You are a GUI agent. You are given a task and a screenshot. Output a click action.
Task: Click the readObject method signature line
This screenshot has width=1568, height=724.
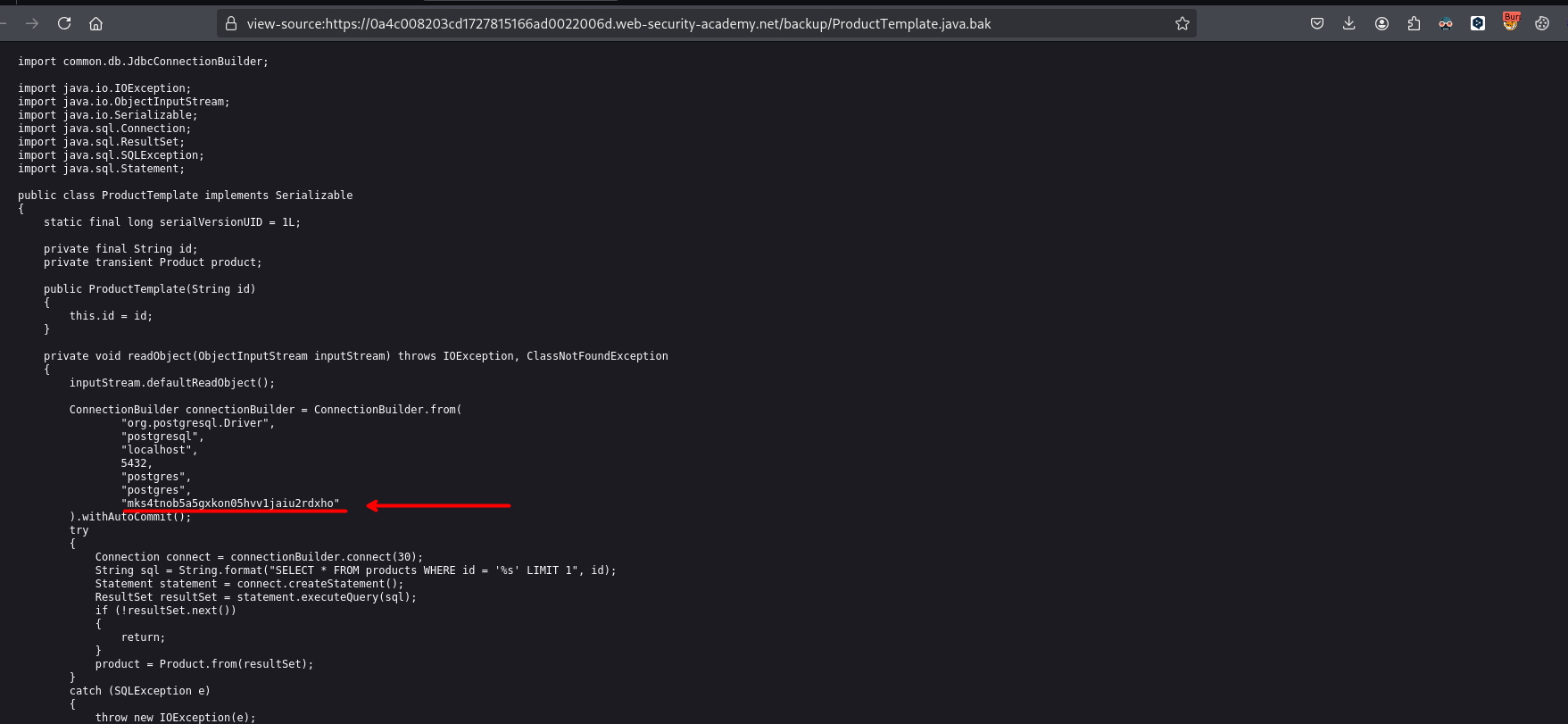[x=355, y=356]
